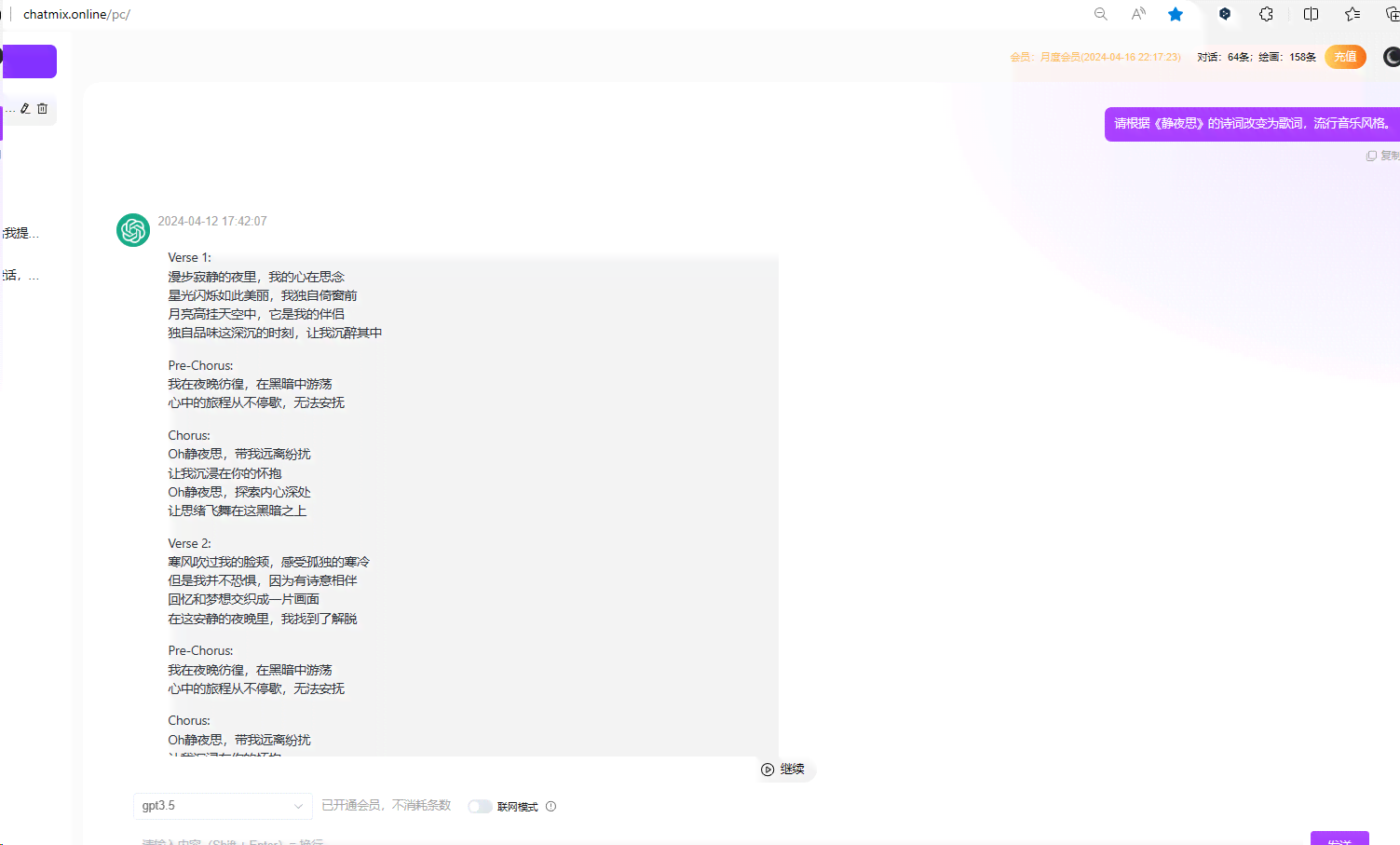Click the copy icon under user message

pyautogui.click(x=1371, y=156)
